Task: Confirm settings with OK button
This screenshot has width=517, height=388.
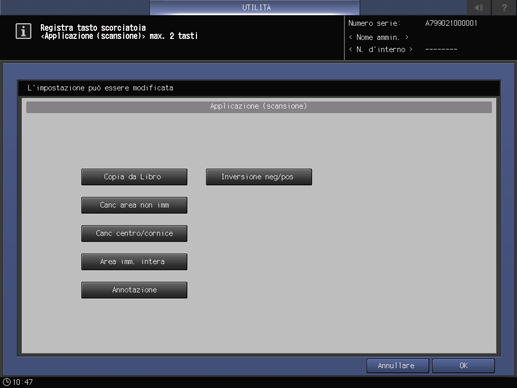Action: click(x=463, y=366)
